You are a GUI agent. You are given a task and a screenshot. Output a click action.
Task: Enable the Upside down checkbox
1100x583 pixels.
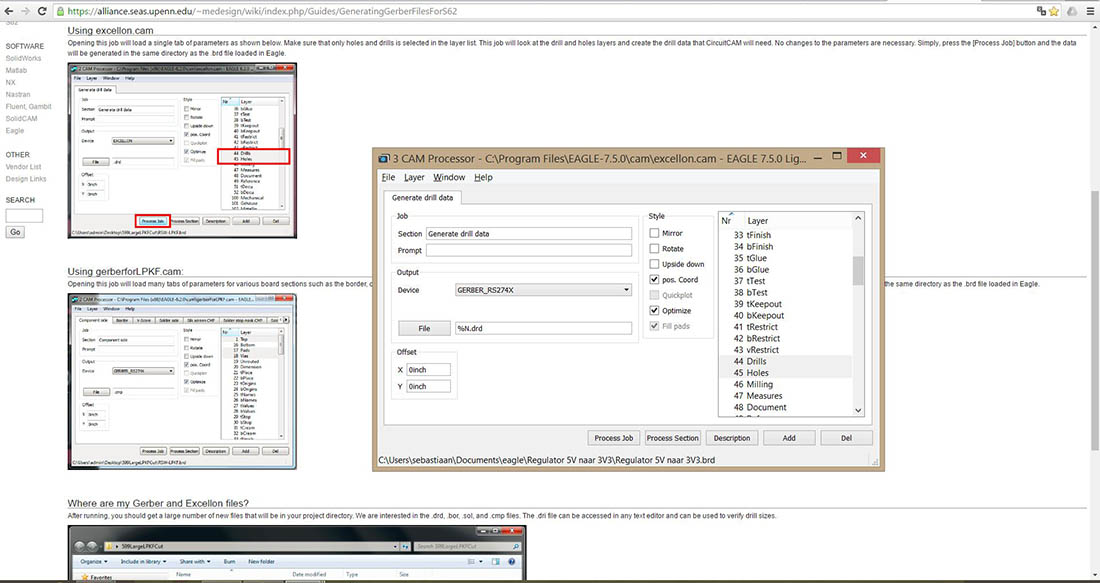coord(655,264)
